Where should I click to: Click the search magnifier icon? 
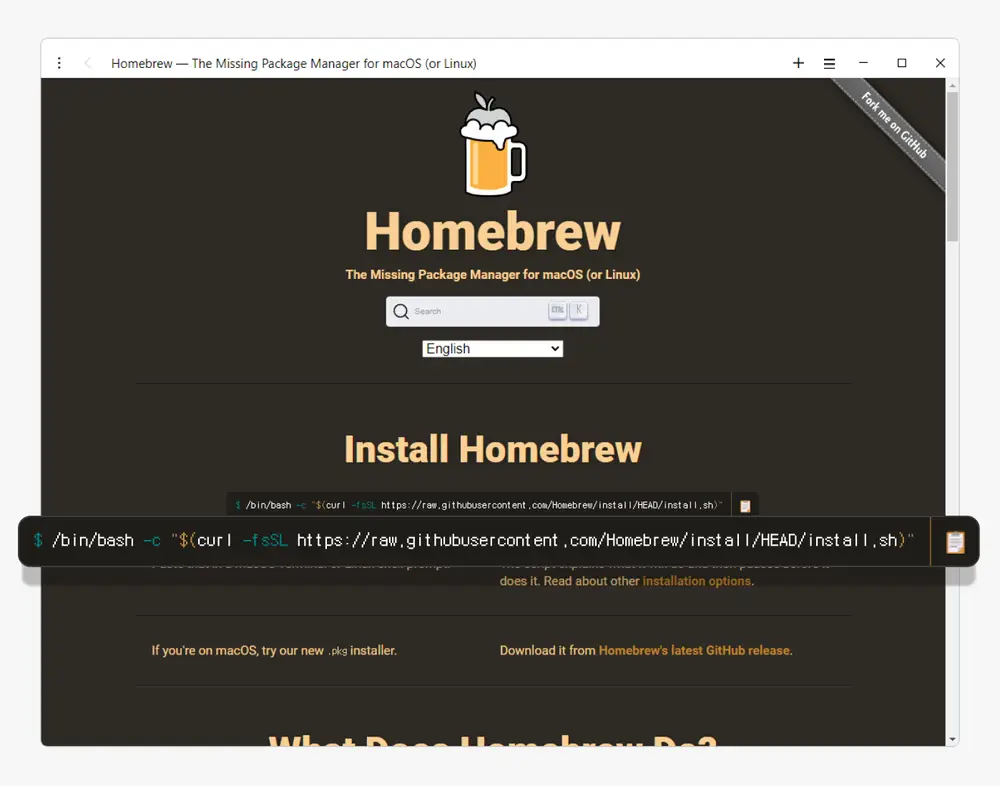point(401,311)
